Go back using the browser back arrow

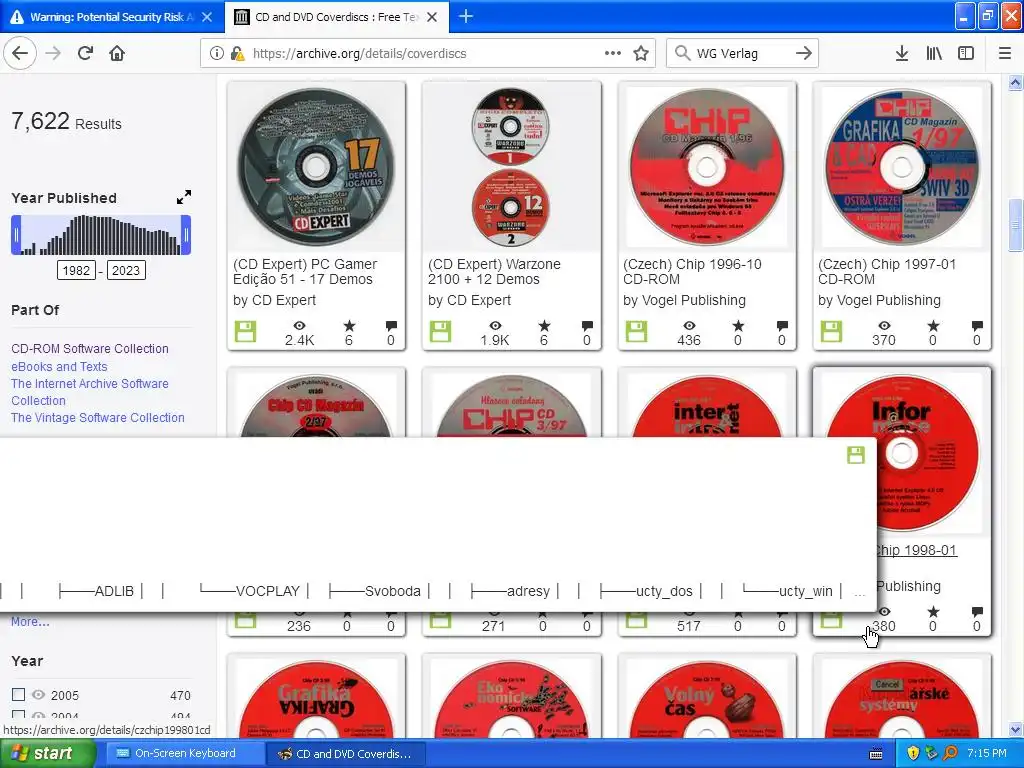[x=20, y=53]
